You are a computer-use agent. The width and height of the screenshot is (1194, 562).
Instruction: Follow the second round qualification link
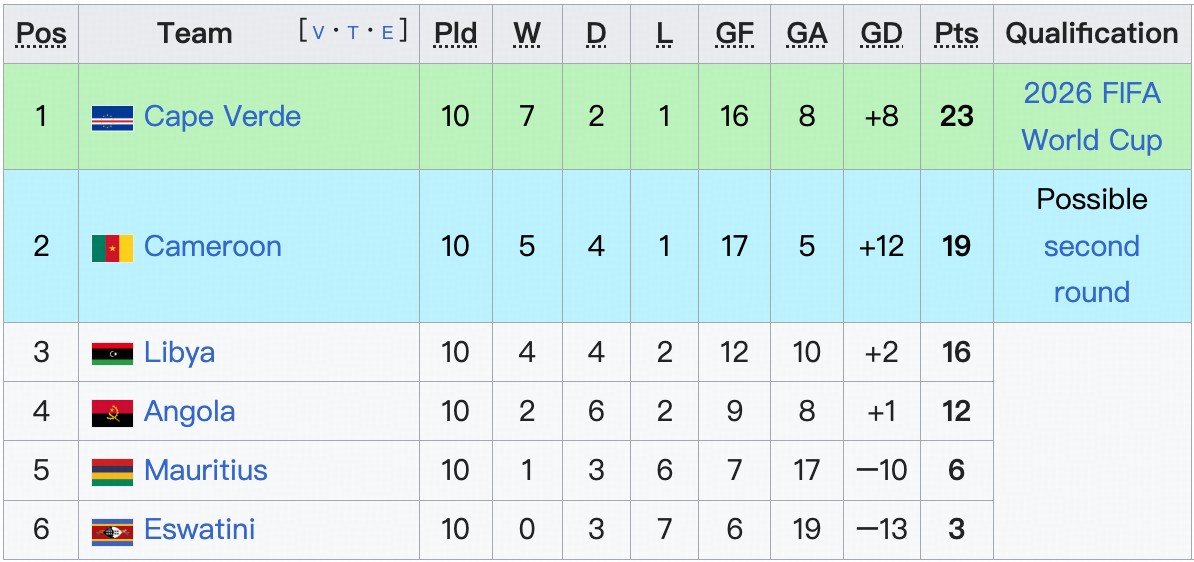coord(1091,269)
